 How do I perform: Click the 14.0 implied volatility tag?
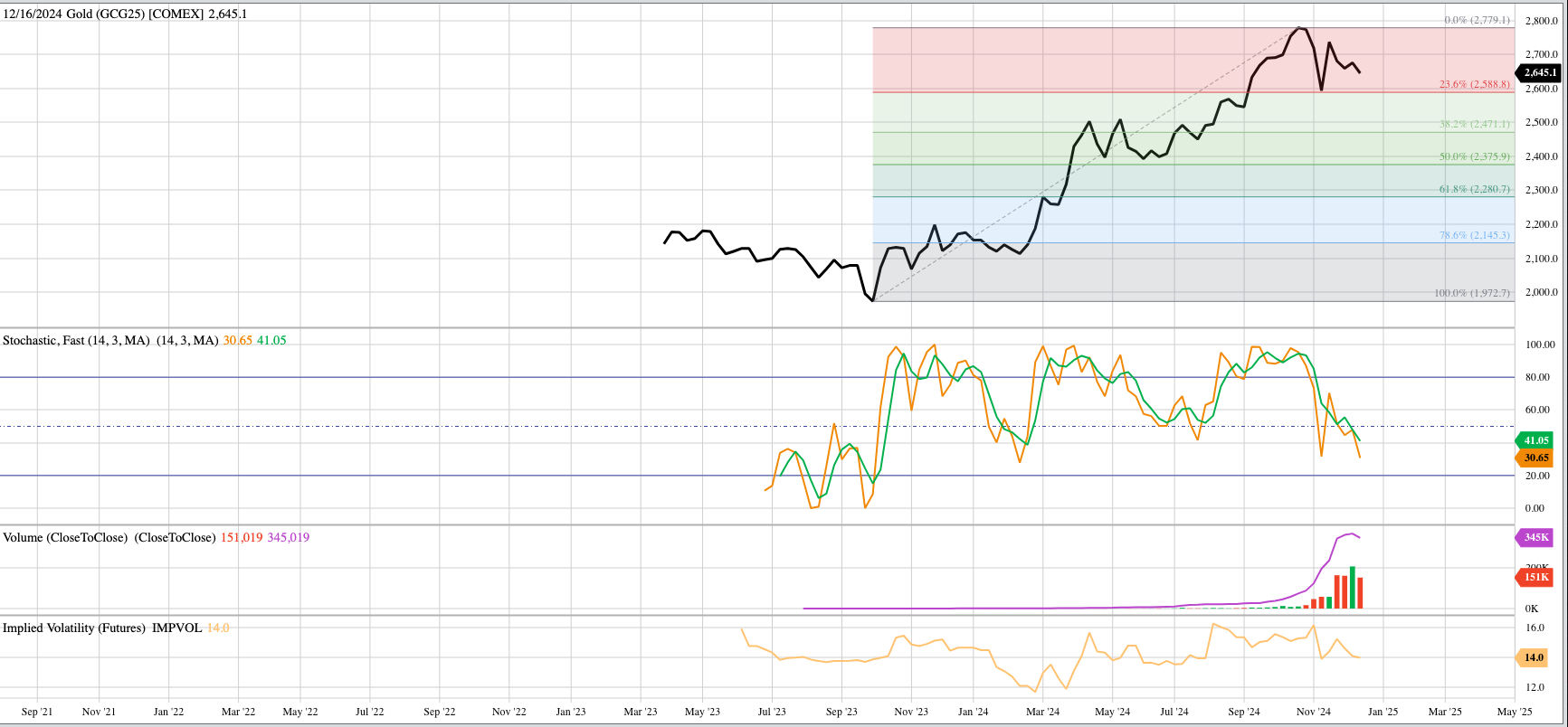tap(1533, 658)
